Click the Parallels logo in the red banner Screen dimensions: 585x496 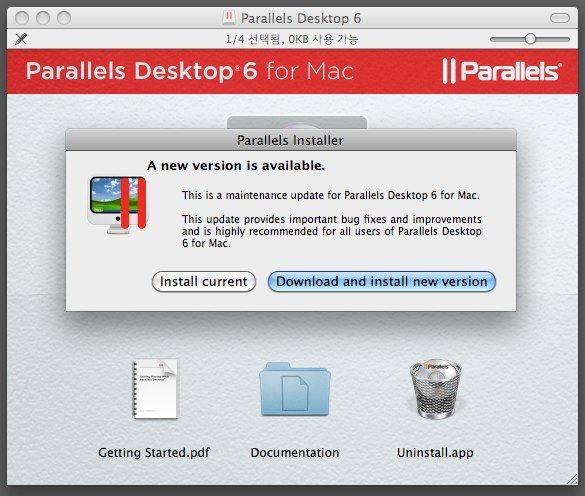[501, 71]
